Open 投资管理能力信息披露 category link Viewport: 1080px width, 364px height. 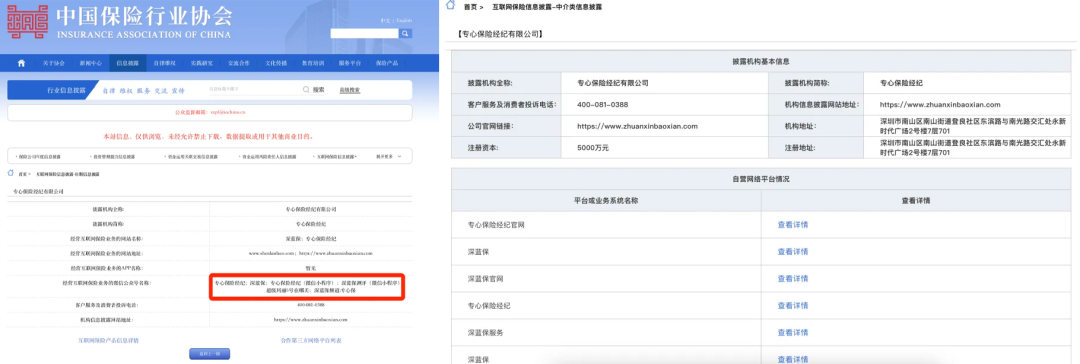pos(114,157)
